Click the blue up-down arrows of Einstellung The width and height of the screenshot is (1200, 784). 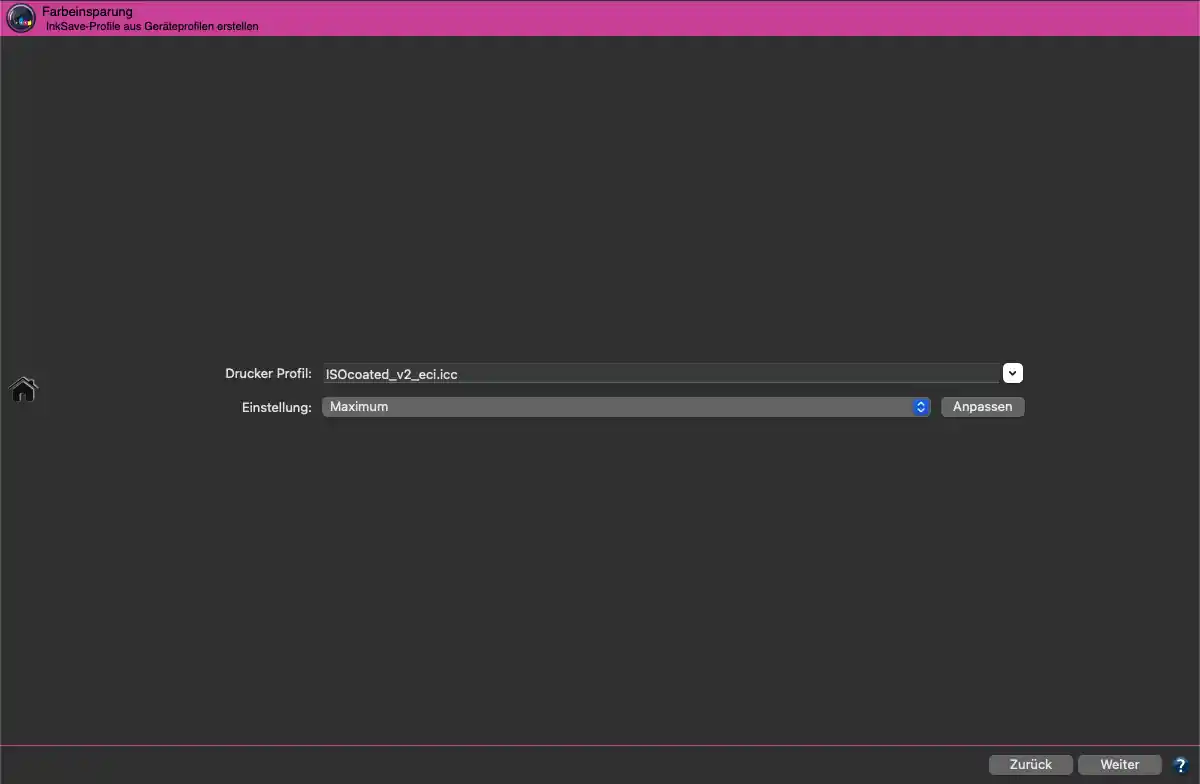(921, 407)
